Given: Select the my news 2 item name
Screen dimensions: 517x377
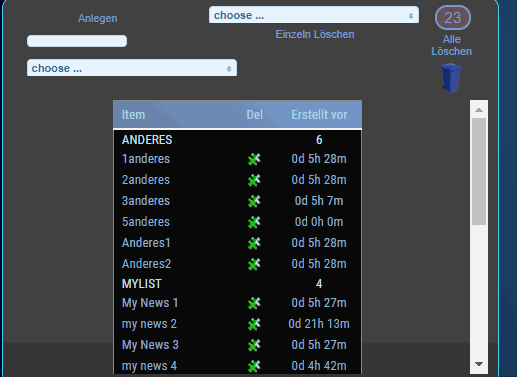Looking at the screenshot, I should tap(149, 324).
